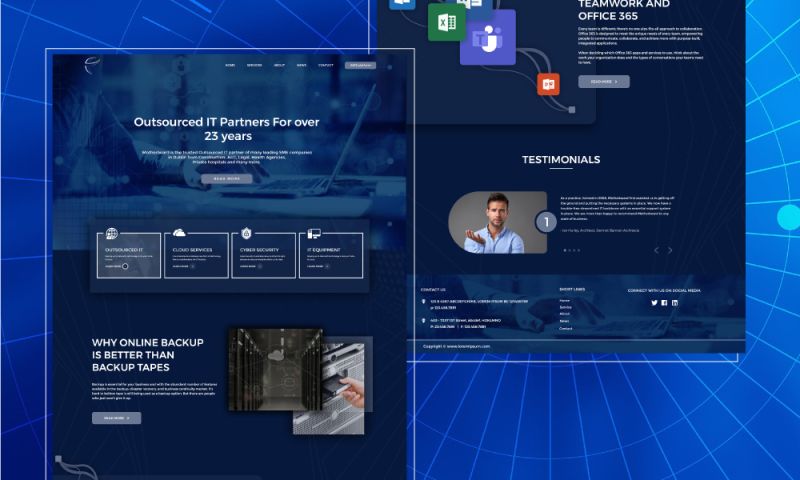The width and height of the screenshot is (800, 480).
Task: Click Read More under Why Online Backup
Action: [116, 418]
